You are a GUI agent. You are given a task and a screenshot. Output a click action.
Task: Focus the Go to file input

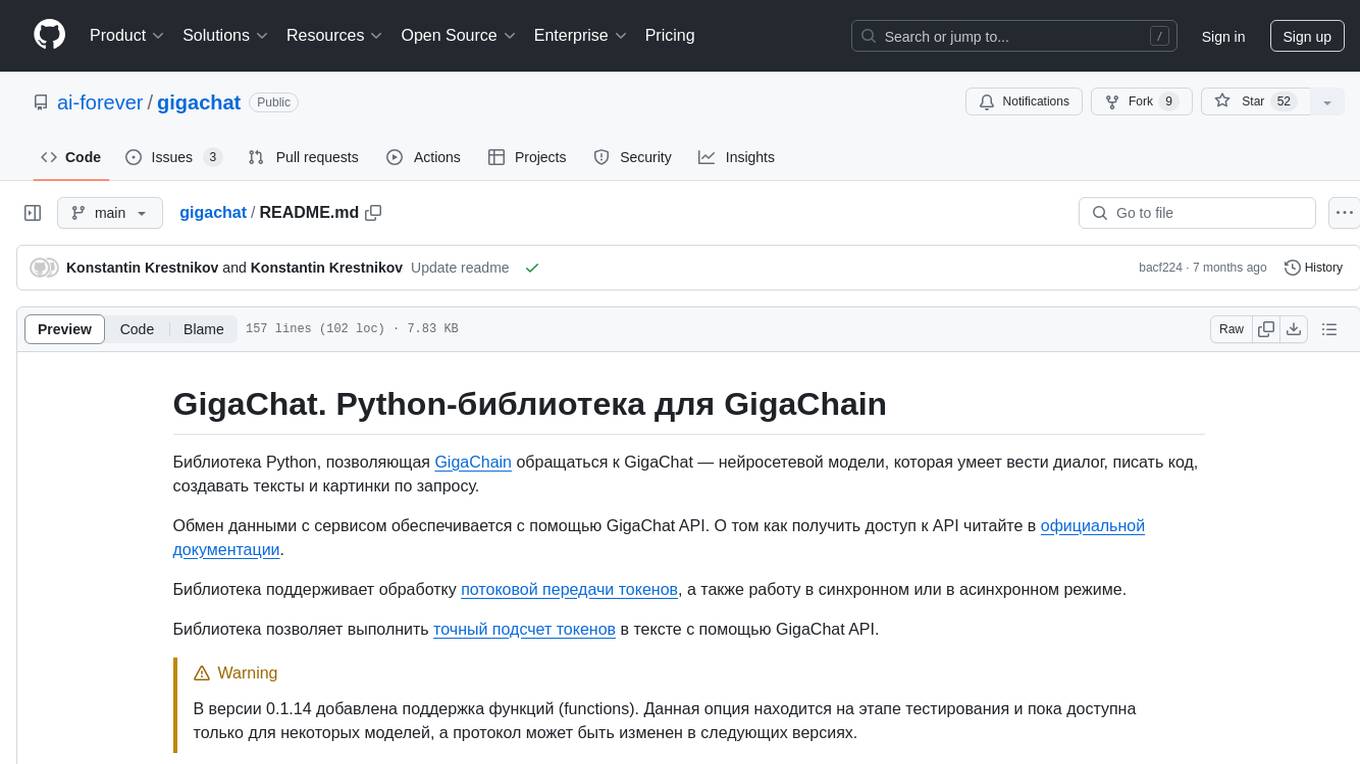[x=1197, y=213]
